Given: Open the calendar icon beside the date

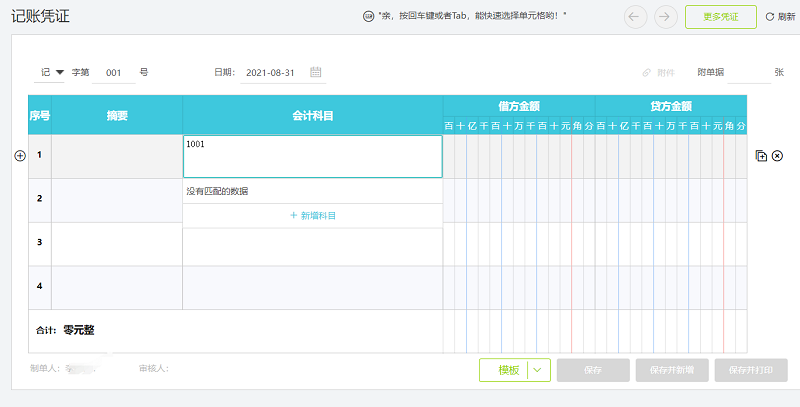Looking at the screenshot, I should pyautogui.click(x=316, y=72).
